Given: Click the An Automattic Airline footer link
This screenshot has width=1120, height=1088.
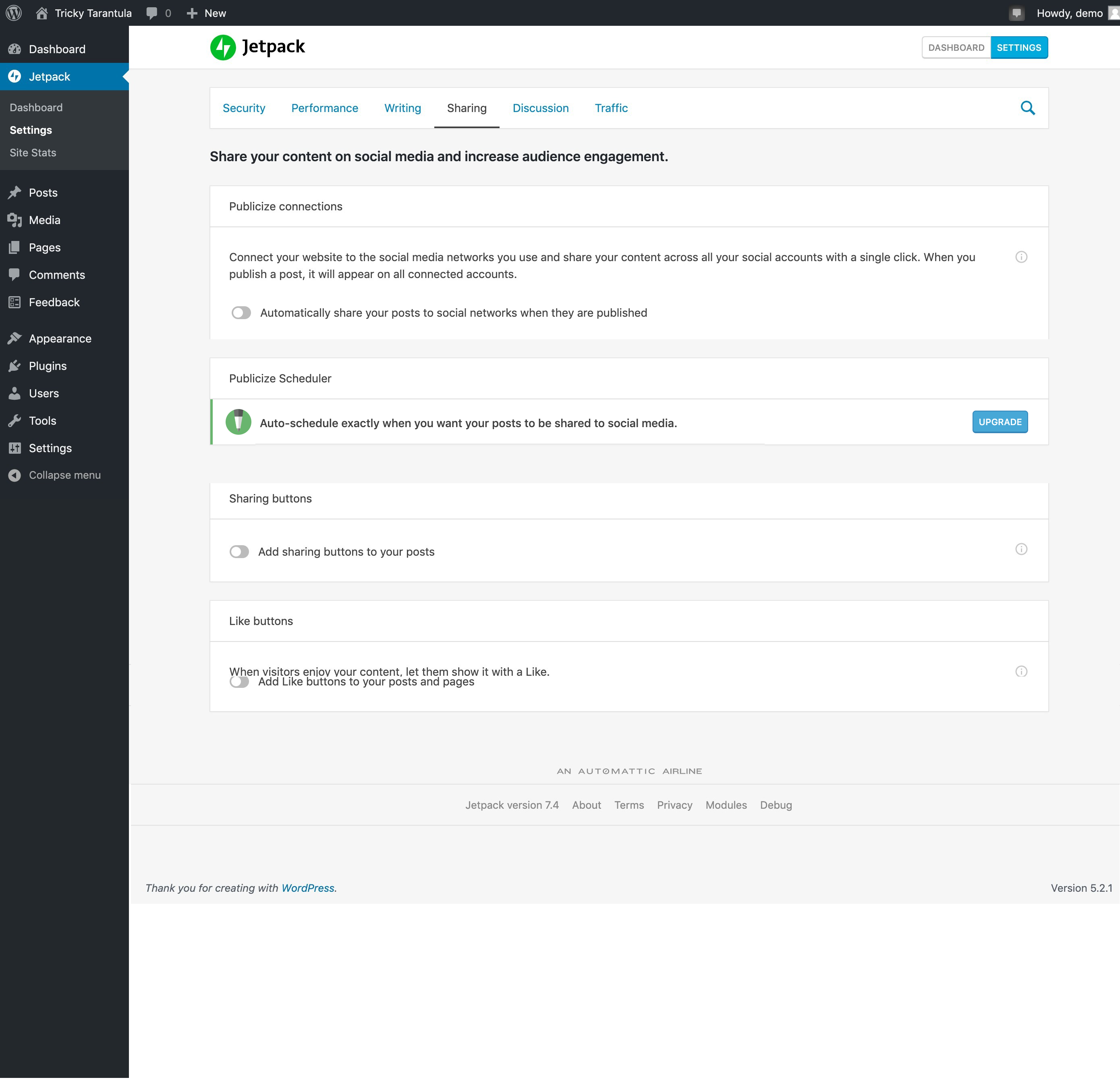Looking at the screenshot, I should [629, 771].
